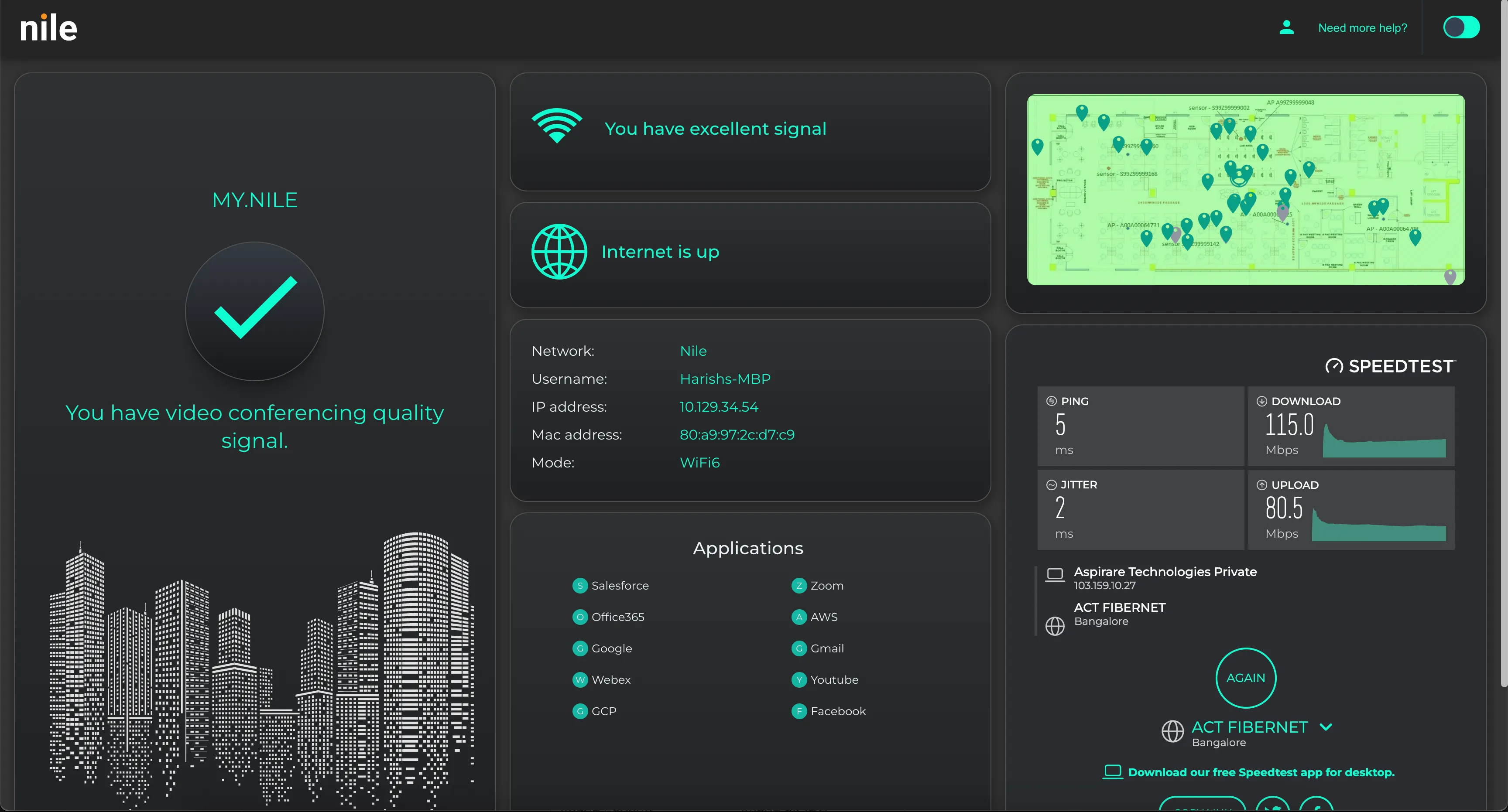Click the PING result tile

coord(1140,426)
